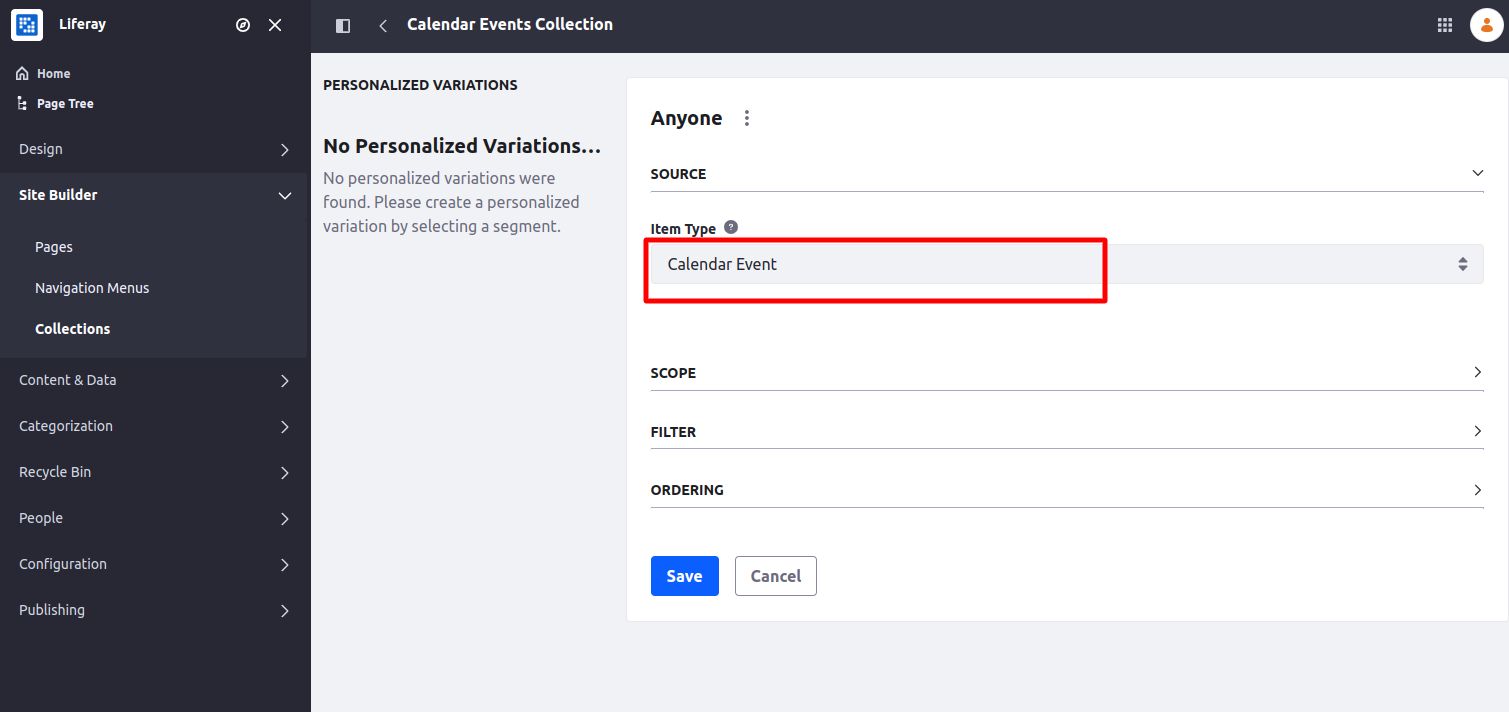
Task: Open the applications grid menu
Action: click(1445, 25)
